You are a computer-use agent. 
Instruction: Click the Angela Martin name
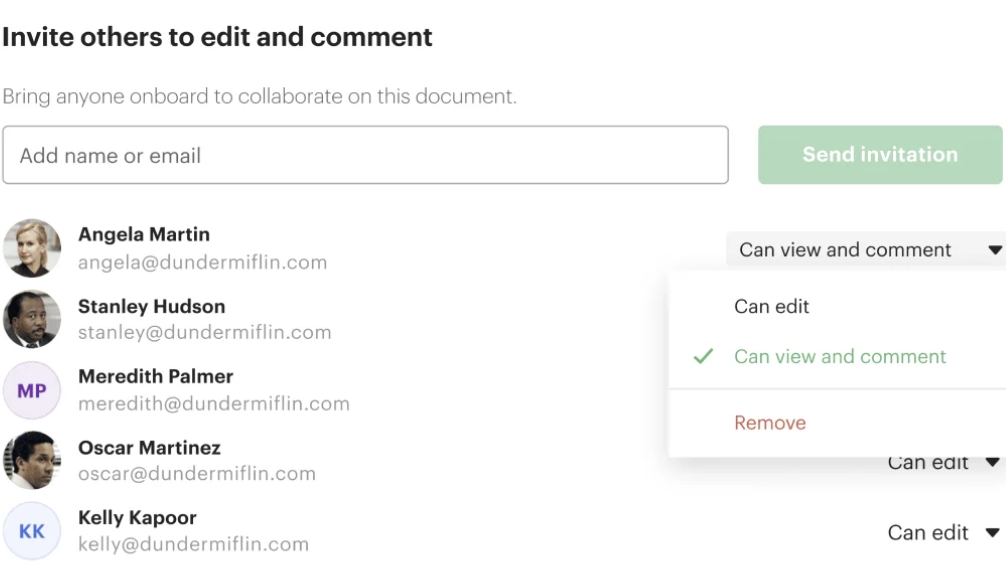coord(144,235)
